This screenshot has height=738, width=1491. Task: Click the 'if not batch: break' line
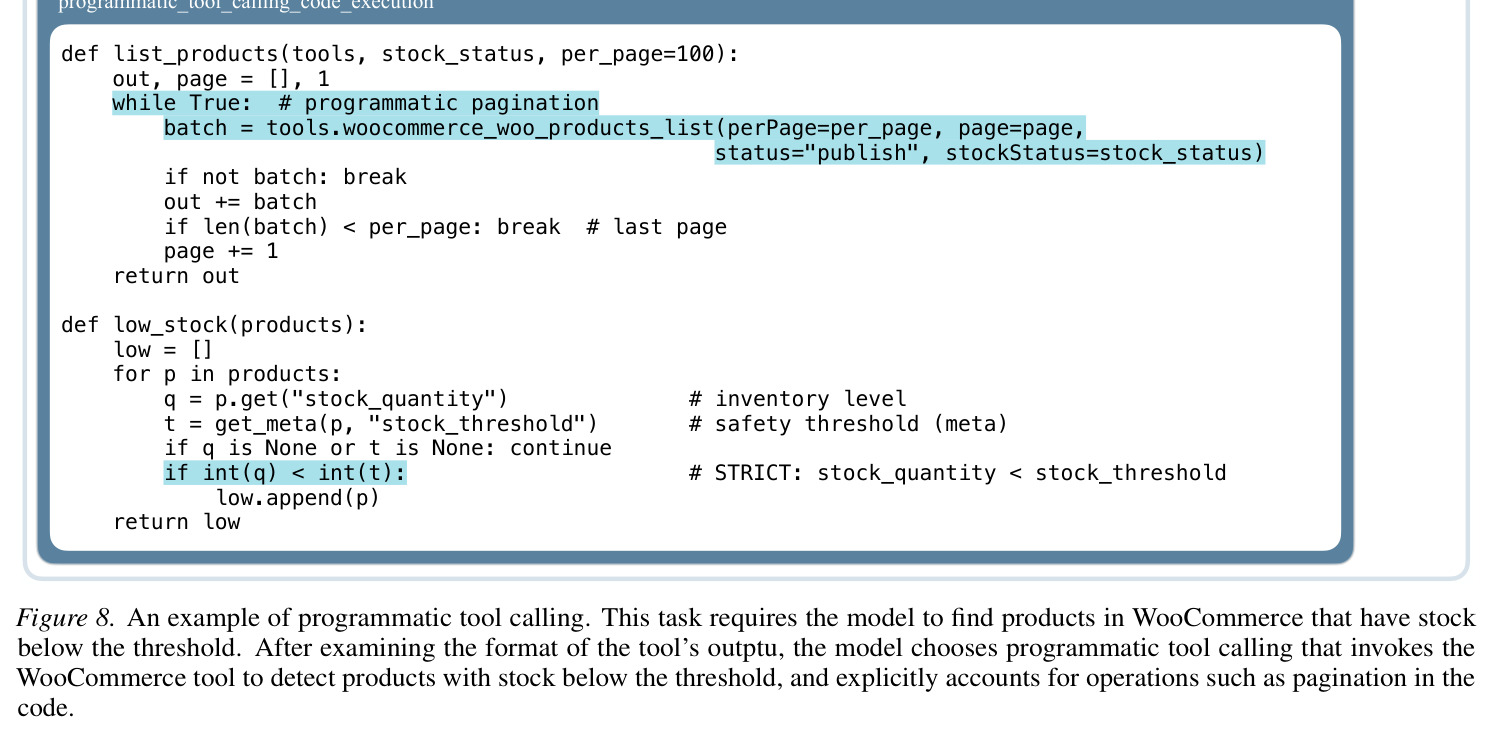point(285,177)
